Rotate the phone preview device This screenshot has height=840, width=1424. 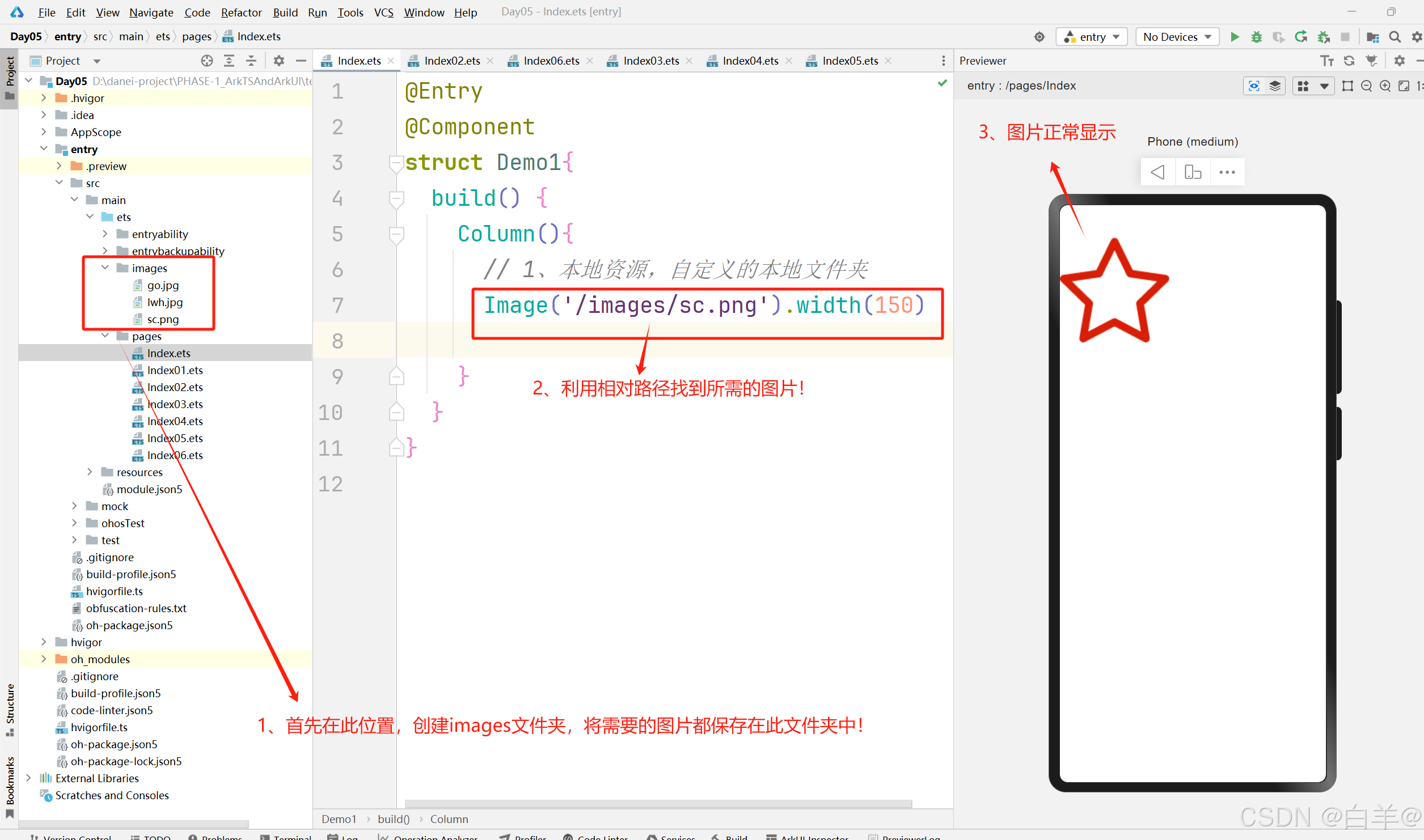pyautogui.click(x=1193, y=172)
